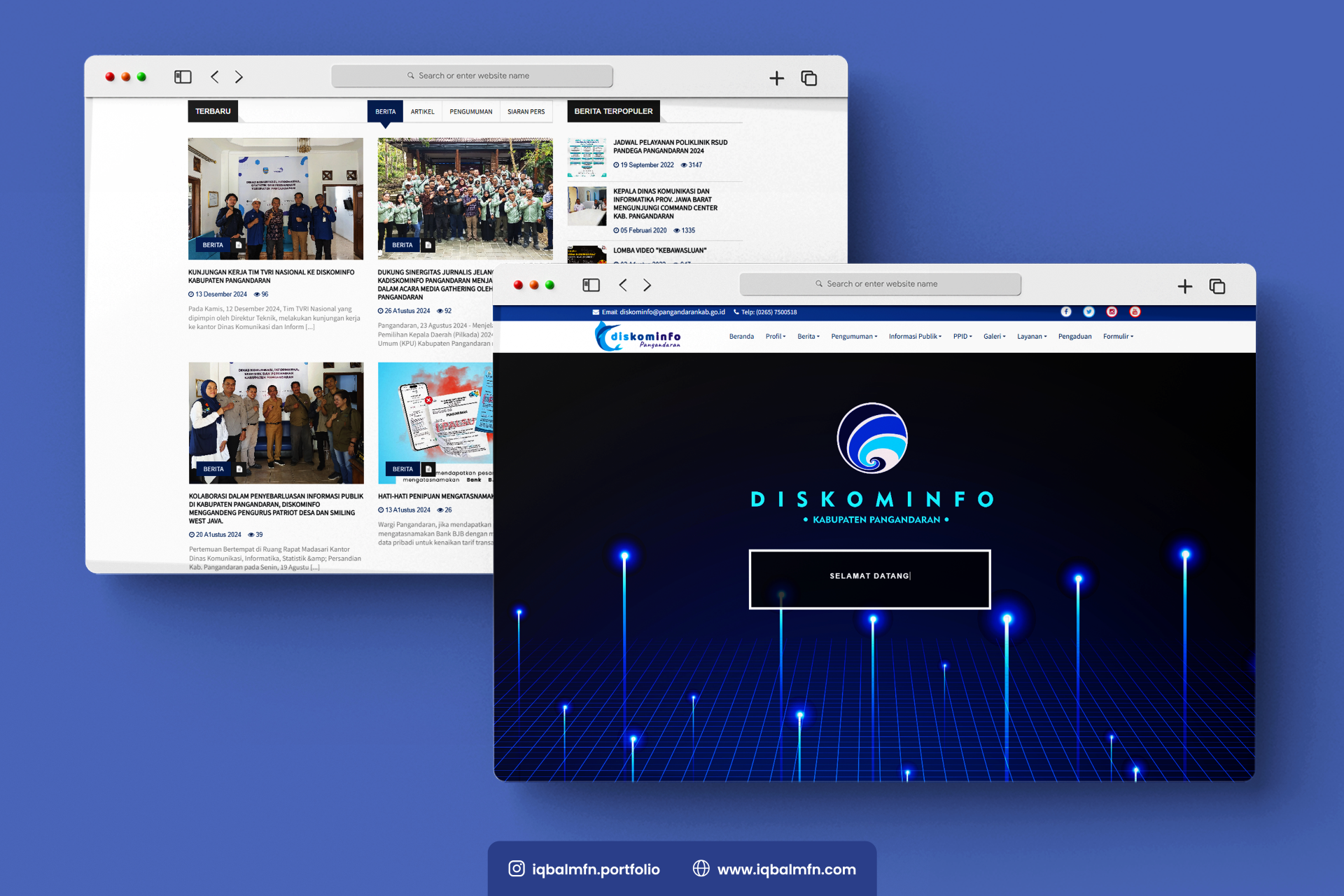
Task: Toggle sidebar icon in front browser window
Action: 591,285
